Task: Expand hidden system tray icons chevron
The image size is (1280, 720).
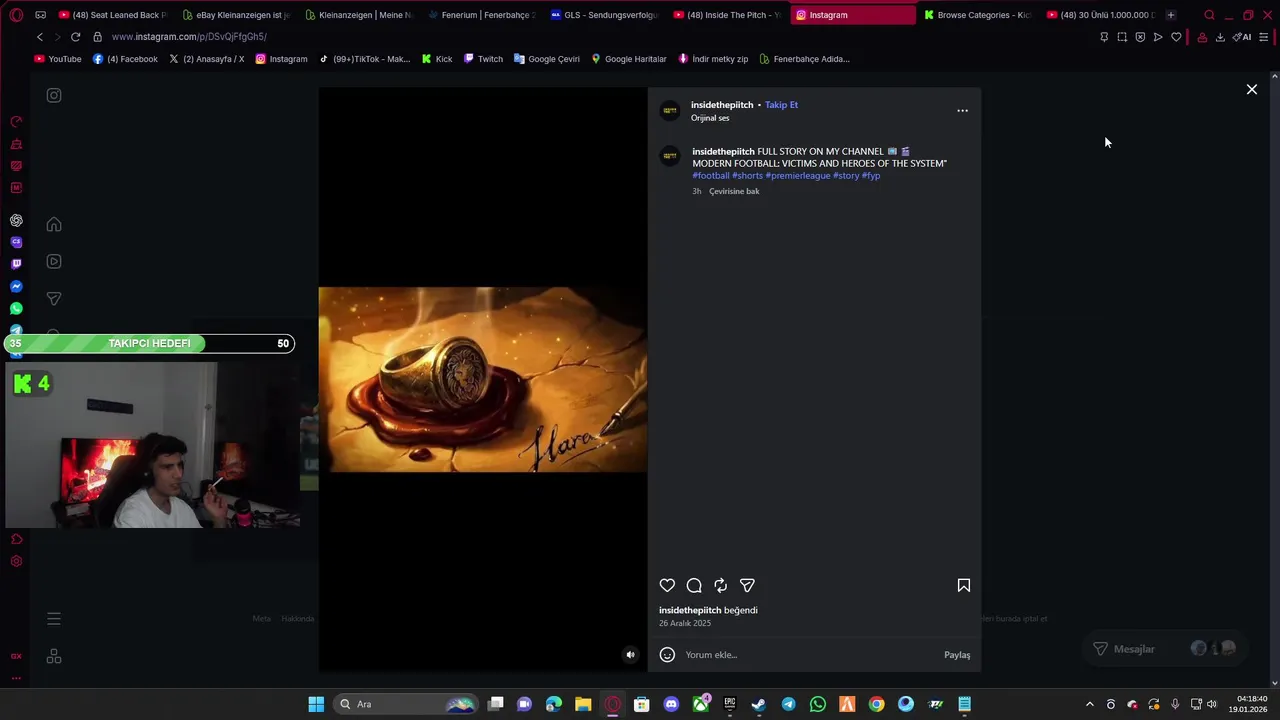Action: coord(1090,704)
